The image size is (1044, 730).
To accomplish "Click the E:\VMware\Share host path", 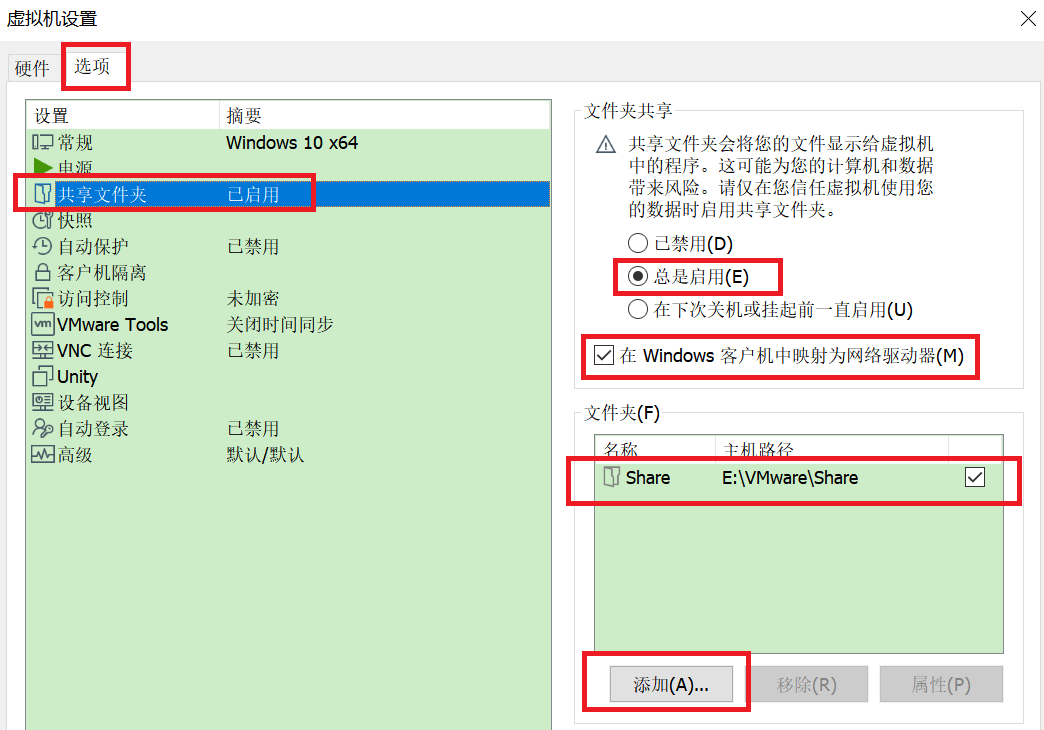I will point(790,477).
